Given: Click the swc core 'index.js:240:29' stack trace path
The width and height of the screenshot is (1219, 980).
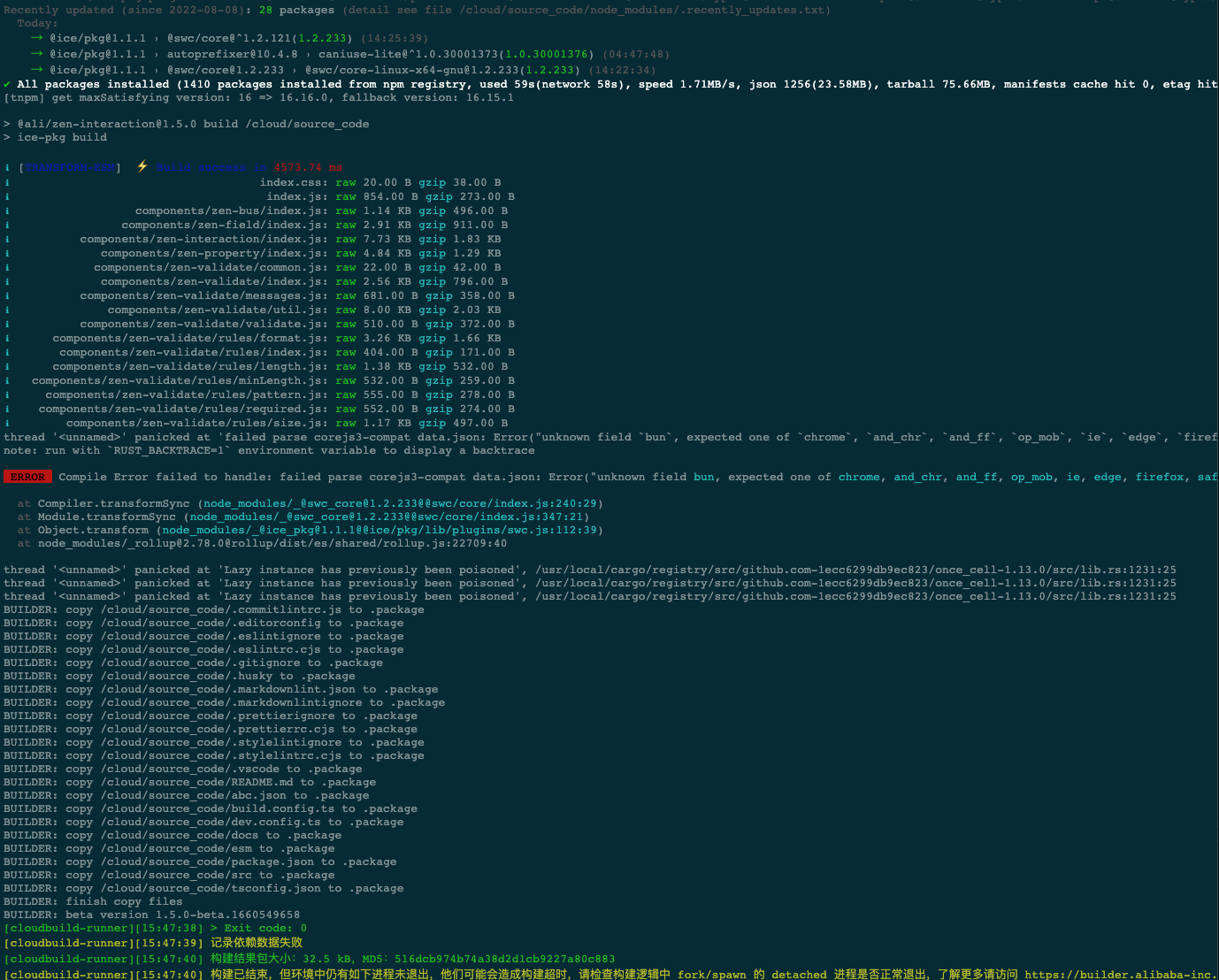Looking at the screenshot, I should coord(401,503).
